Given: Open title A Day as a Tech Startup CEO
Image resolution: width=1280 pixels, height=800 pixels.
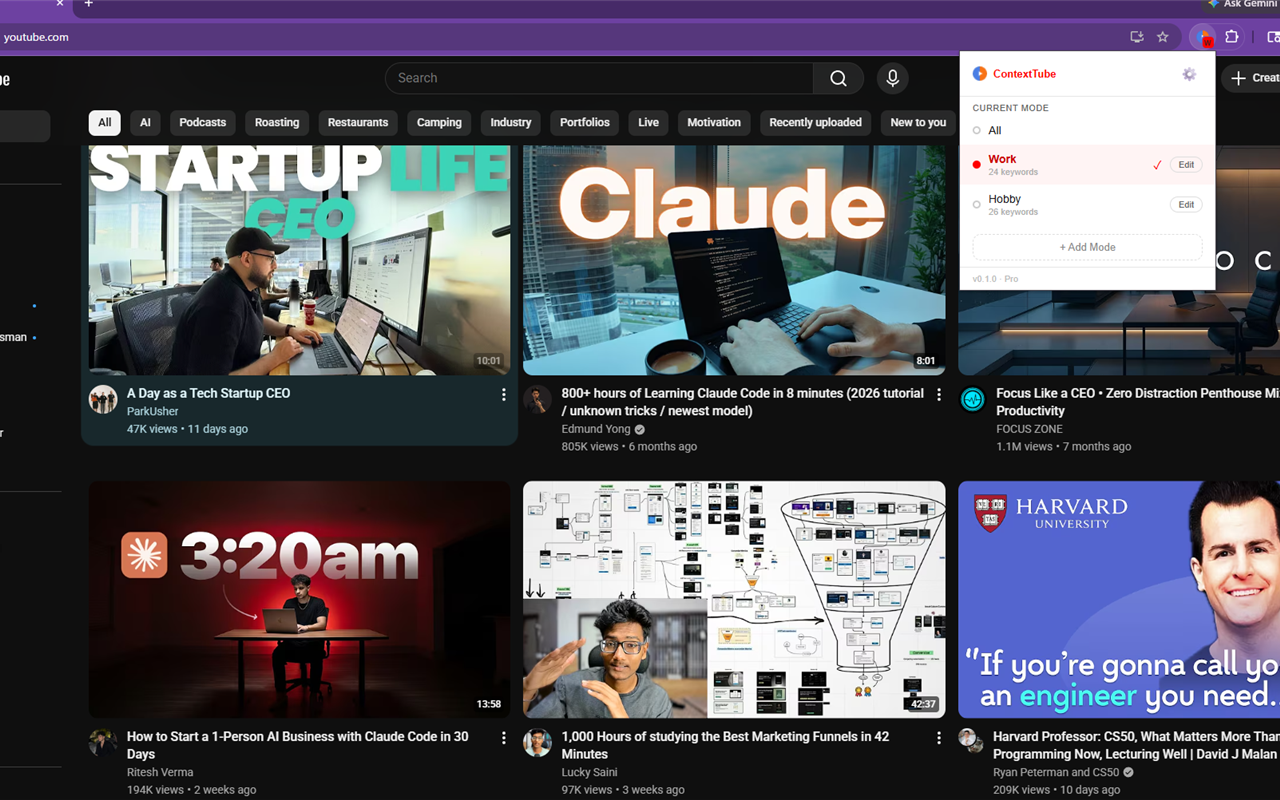Looking at the screenshot, I should [x=208, y=393].
